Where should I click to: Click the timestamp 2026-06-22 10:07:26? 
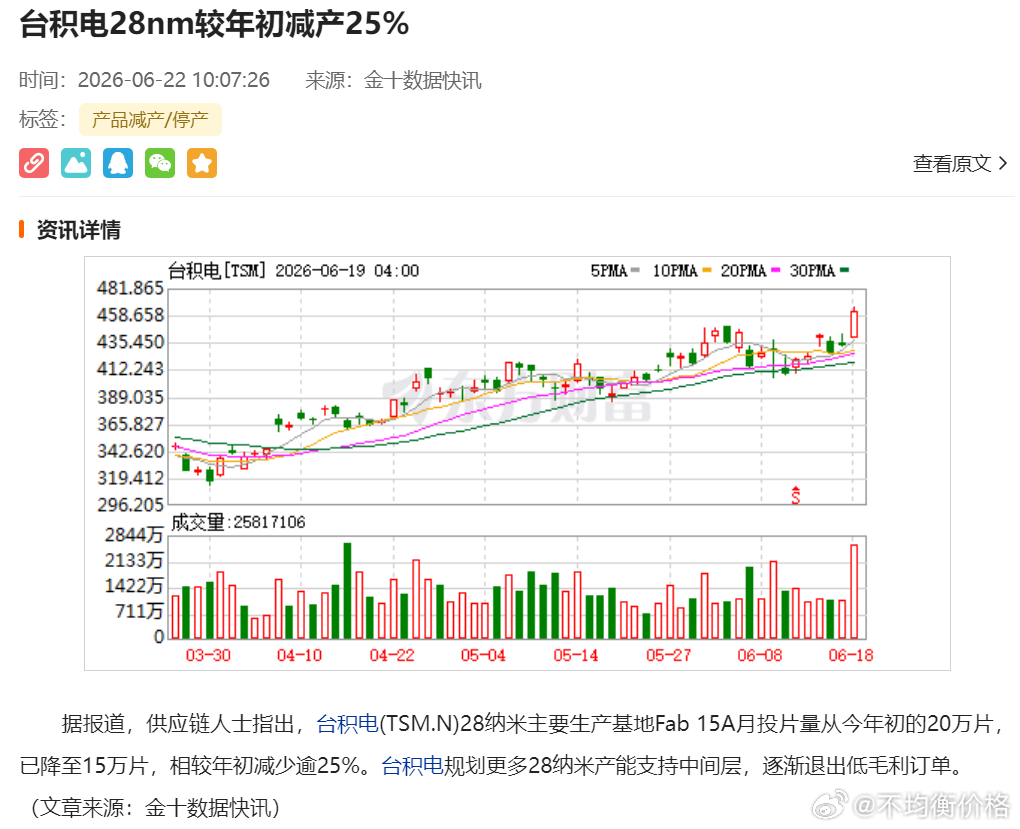(x=174, y=80)
